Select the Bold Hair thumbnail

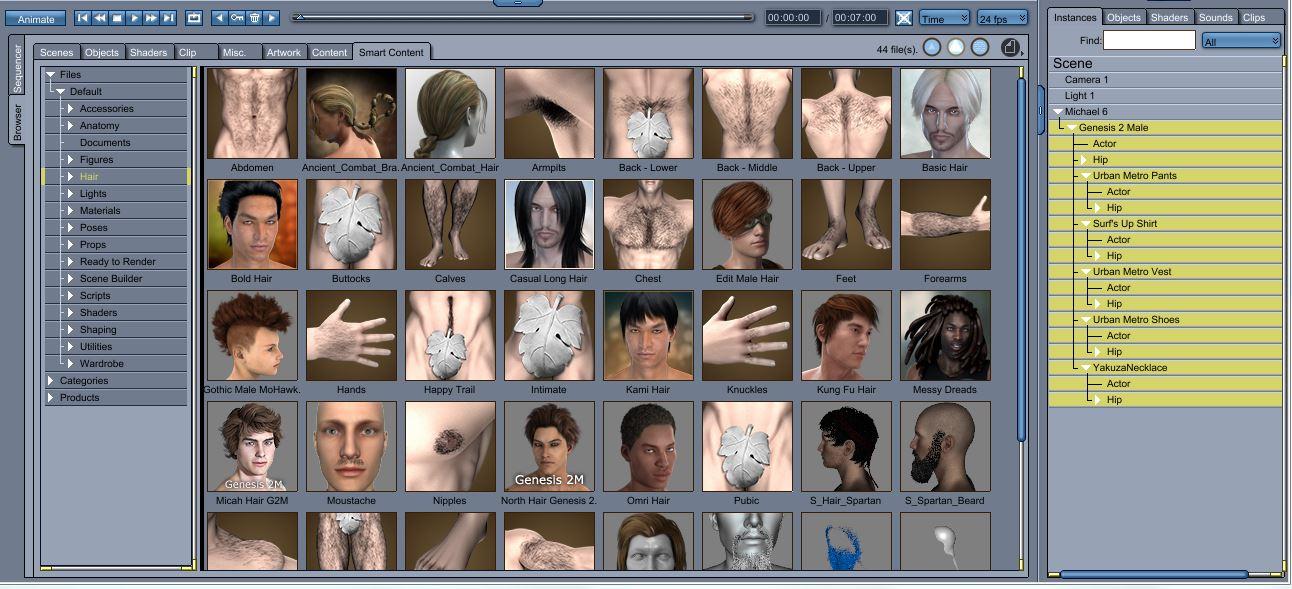(x=252, y=225)
